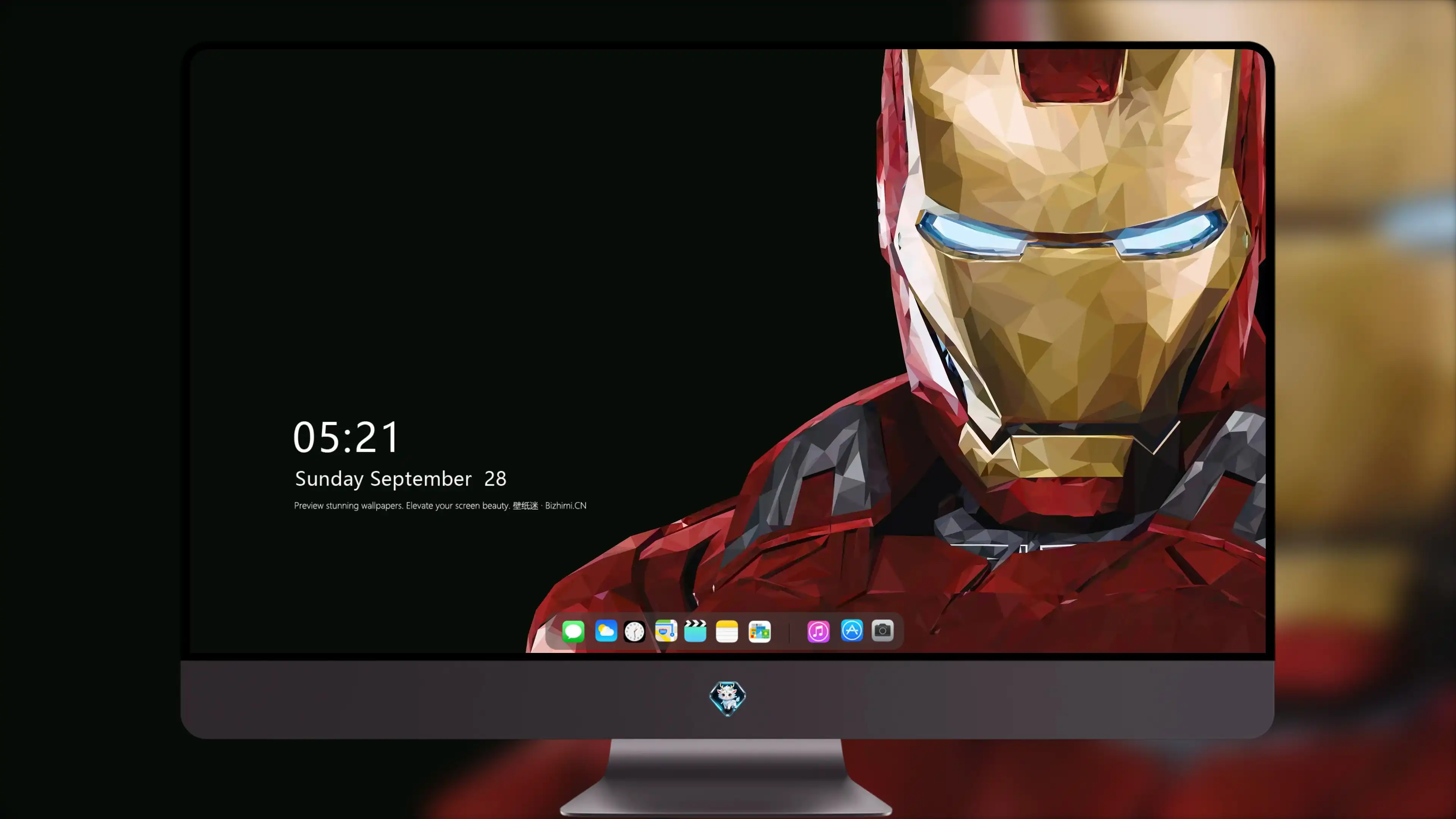The image size is (1456, 819).
Task: Click the dragon logo badge on monitor chin
Action: (728, 698)
